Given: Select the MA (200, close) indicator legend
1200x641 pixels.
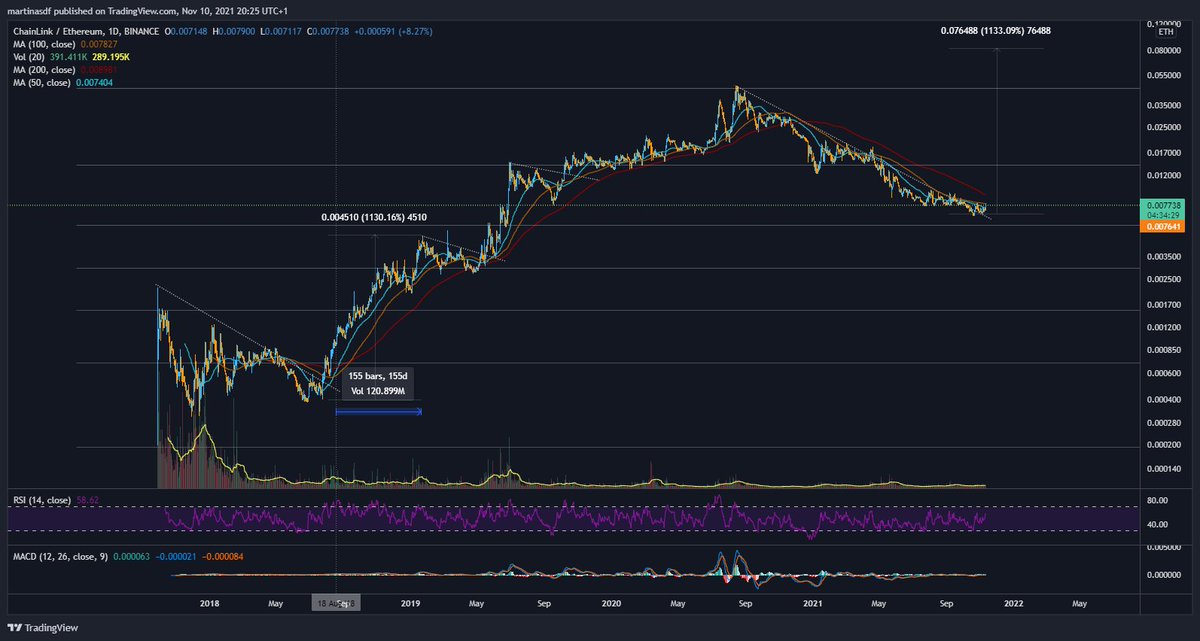Looking at the screenshot, I should [x=42, y=70].
